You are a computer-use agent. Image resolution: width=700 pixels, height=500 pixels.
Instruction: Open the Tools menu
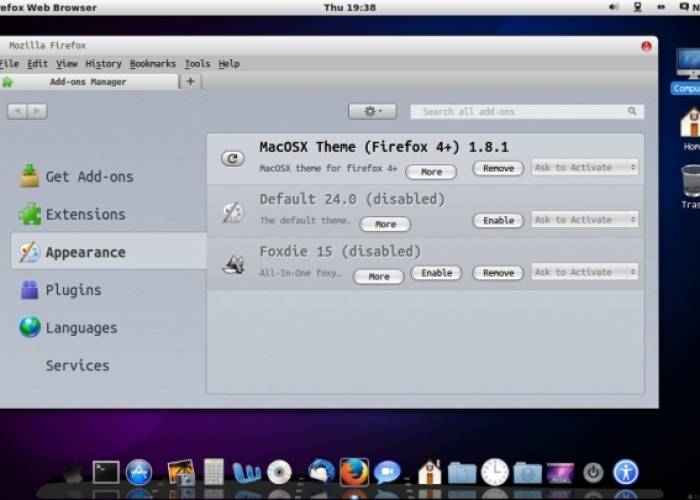click(197, 63)
